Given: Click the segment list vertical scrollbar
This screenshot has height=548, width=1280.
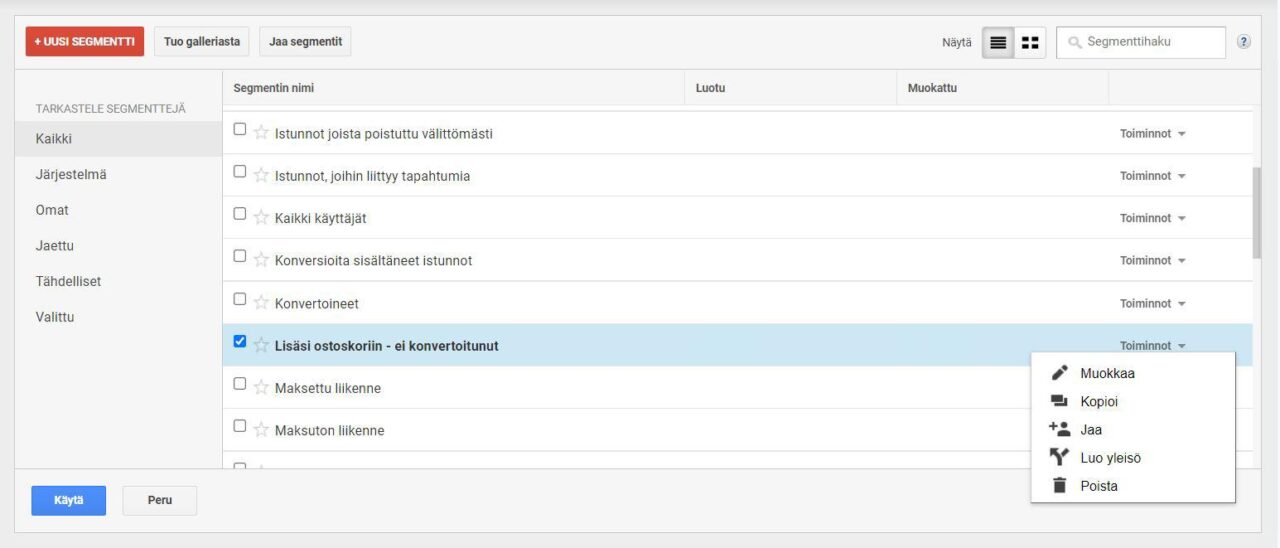Looking at the screenshot, I should coord(1257,212).
